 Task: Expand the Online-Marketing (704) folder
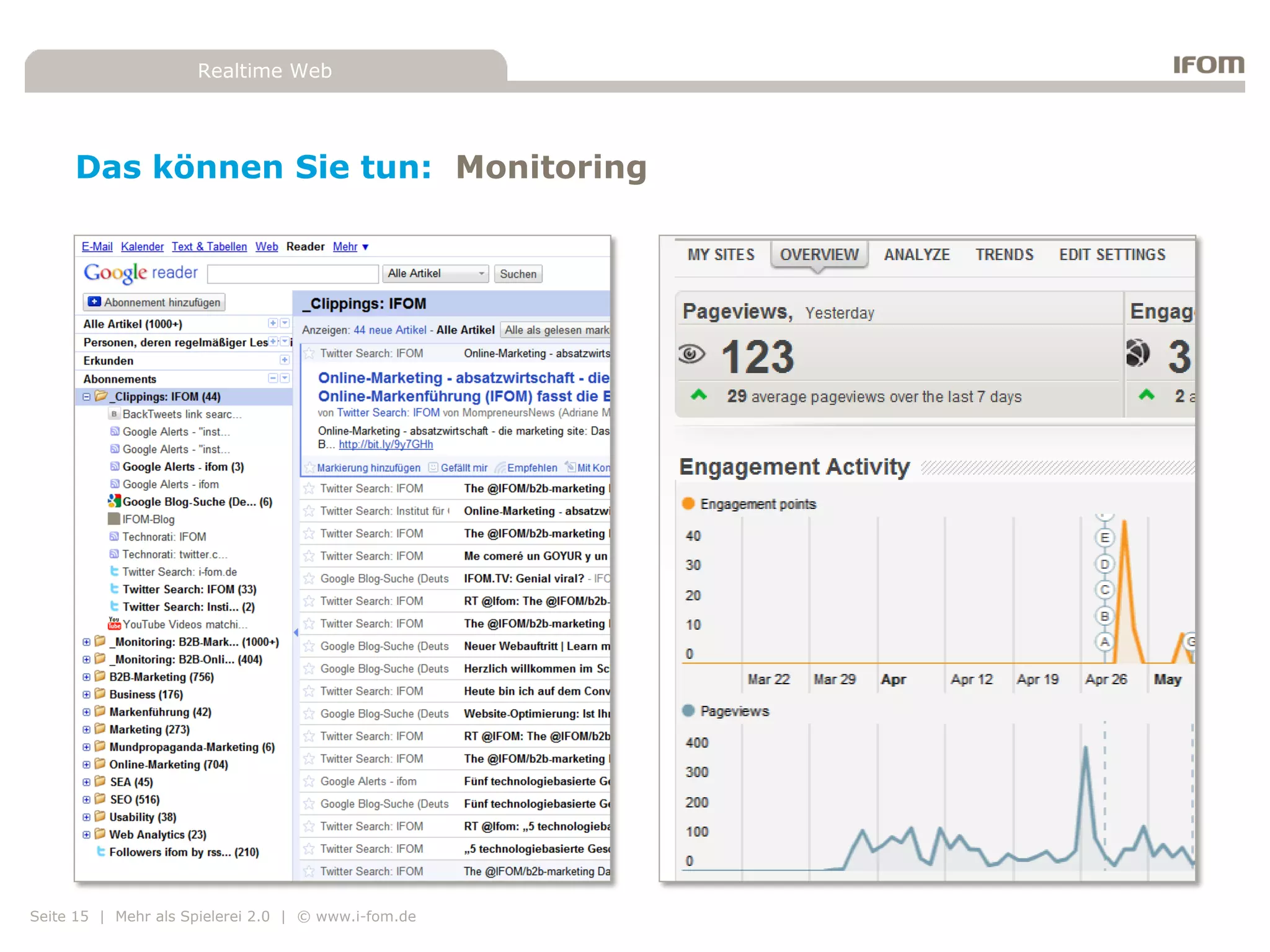click(87, 765)
